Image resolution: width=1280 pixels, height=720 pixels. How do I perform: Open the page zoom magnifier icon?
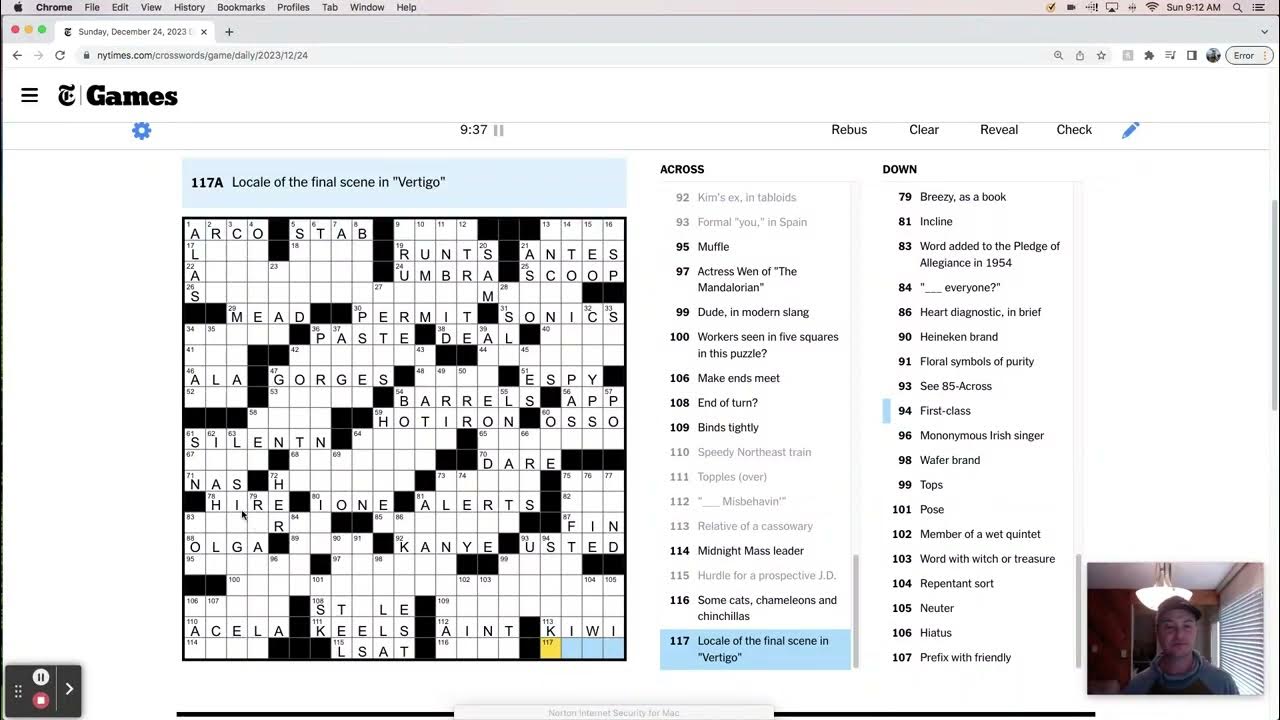point(1058,55)
